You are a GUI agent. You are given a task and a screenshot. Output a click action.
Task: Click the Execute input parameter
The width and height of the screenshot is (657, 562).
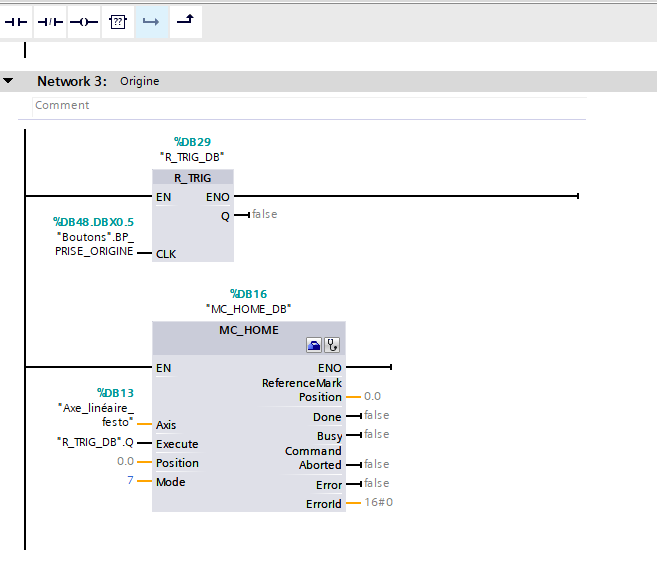pos(177,444)
